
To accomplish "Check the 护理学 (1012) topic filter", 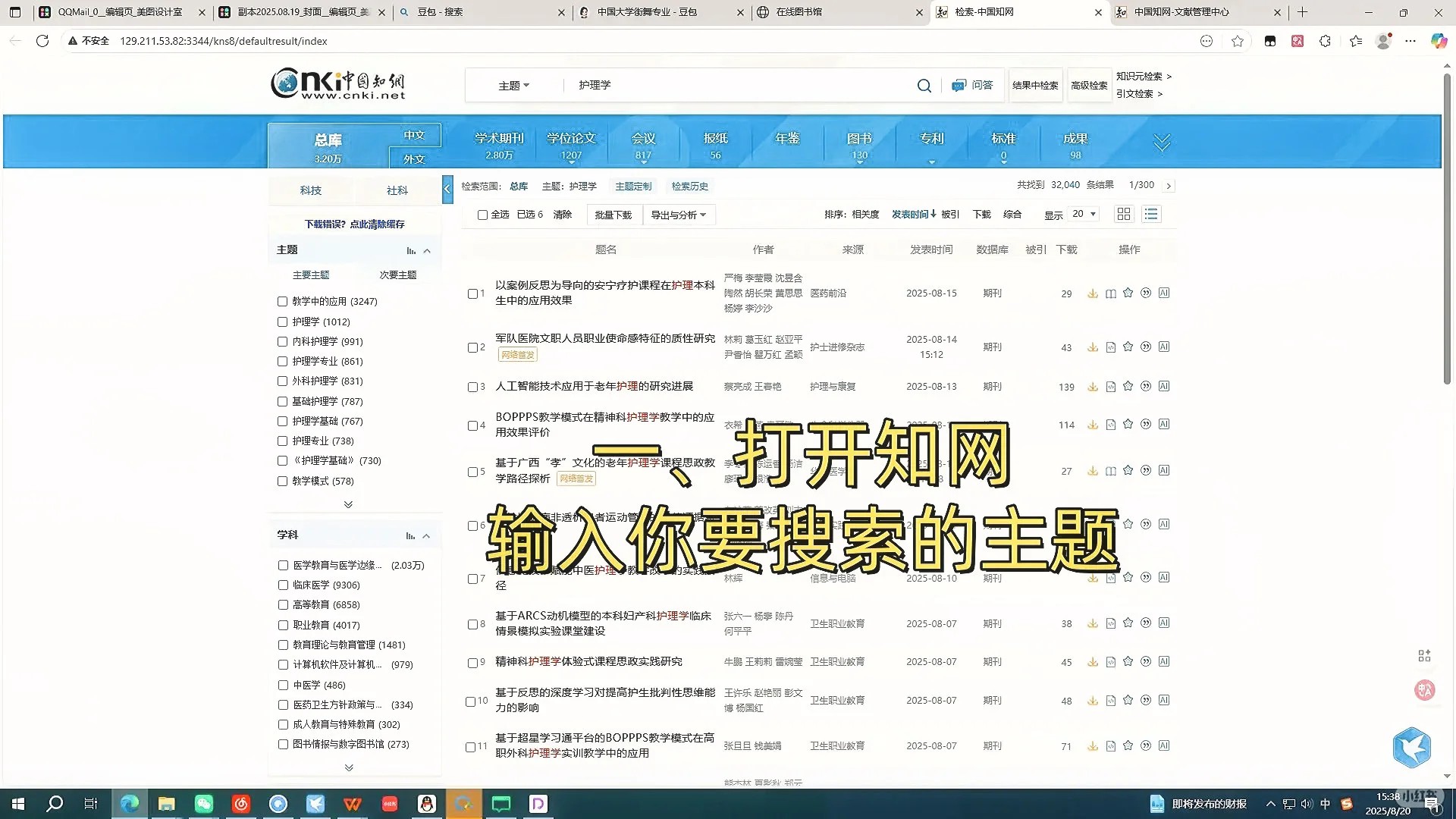I will coord(282,322).
